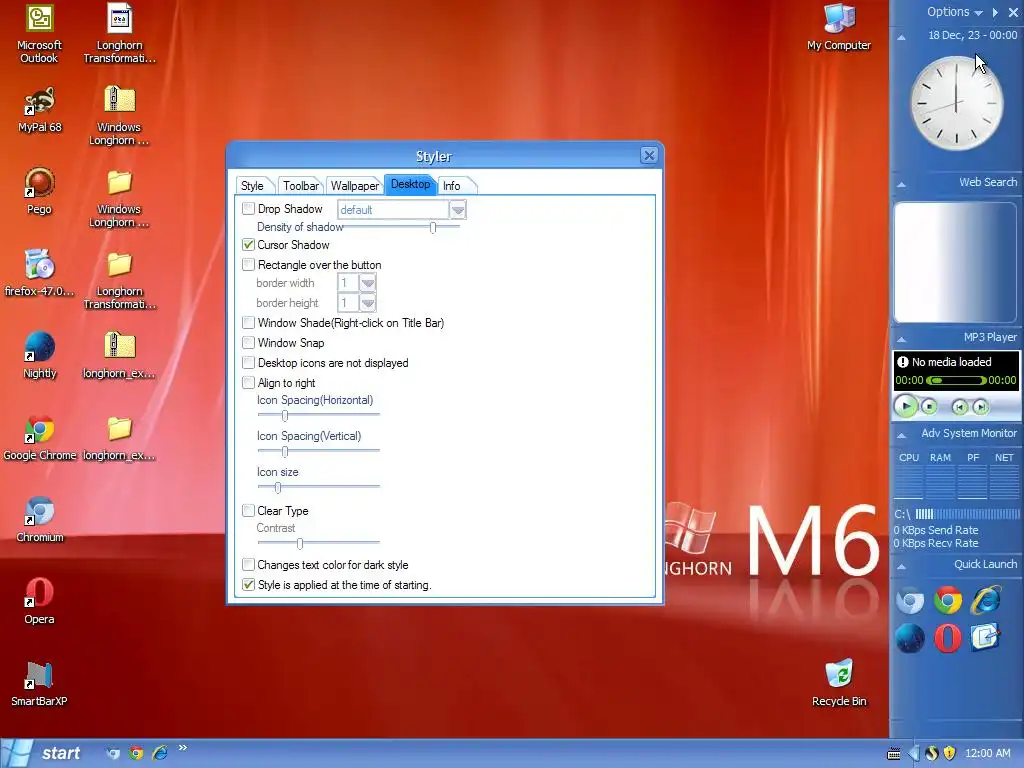Viewport: 1024px width, 768px height.
Task: Play media in MP3 Player
Action: pyautogui.click(x=906, y=406)
